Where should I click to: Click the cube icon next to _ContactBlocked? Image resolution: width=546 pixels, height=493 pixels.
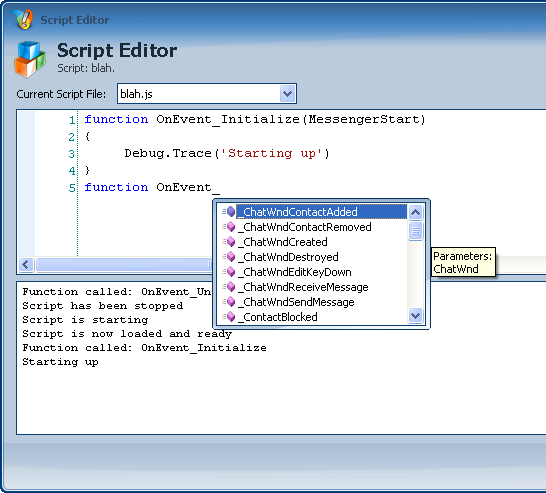click(229, 316)
